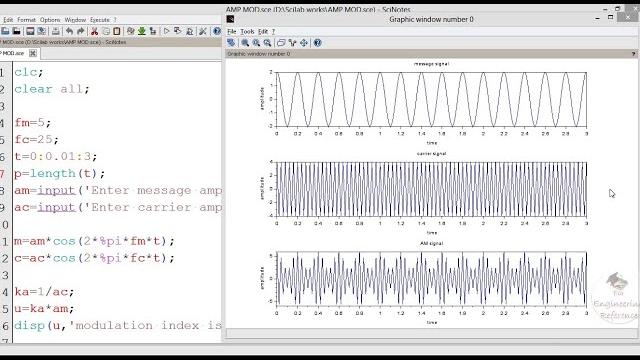Click the Rotate icon in the Graphic window toolbar
The height and width of the screenshot is (360, 640).
[231, 42]
